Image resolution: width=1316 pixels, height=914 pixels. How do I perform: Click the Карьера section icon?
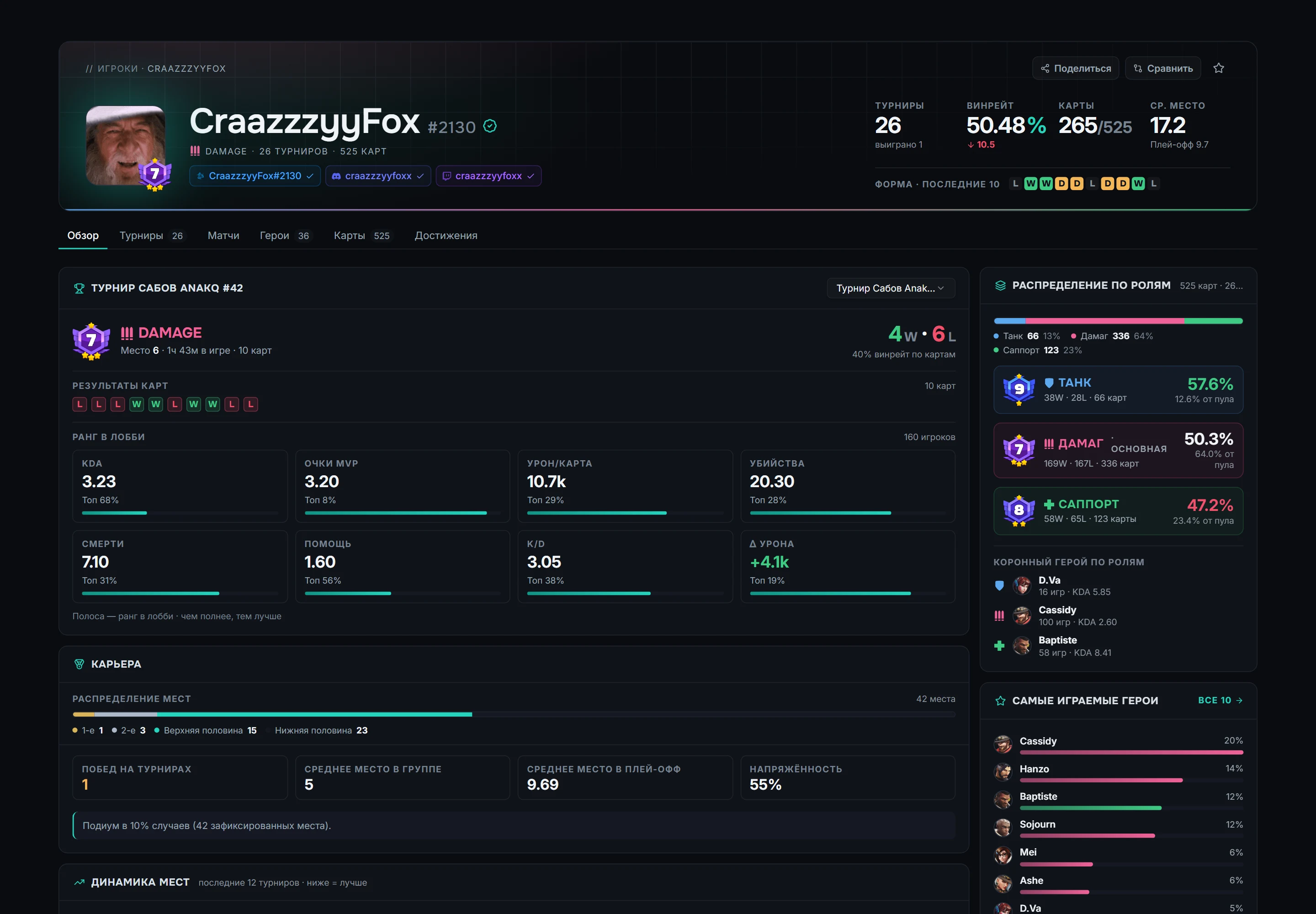[79, 664]
